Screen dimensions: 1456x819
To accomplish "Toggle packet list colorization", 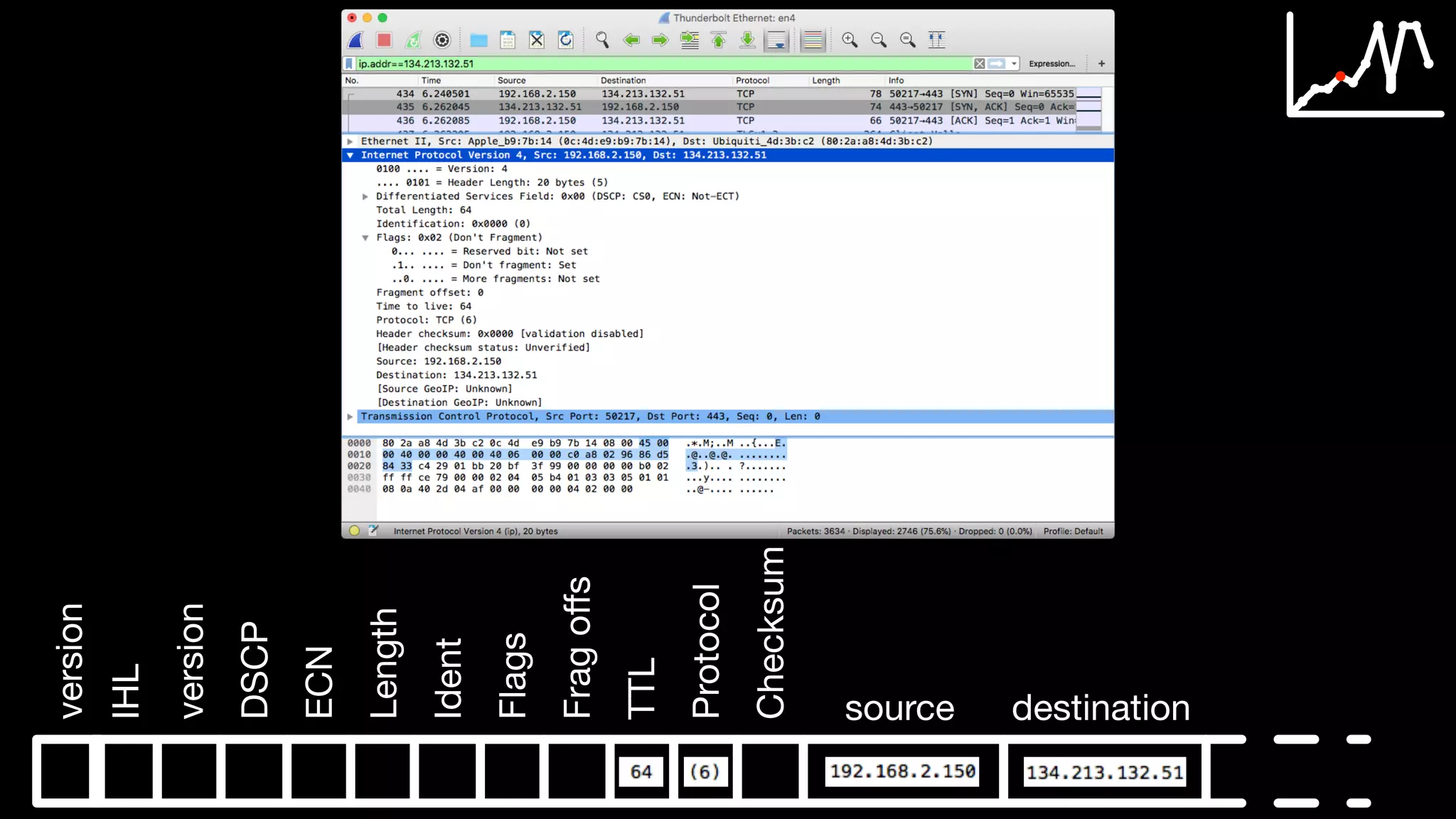I will (x=812, y=40).
